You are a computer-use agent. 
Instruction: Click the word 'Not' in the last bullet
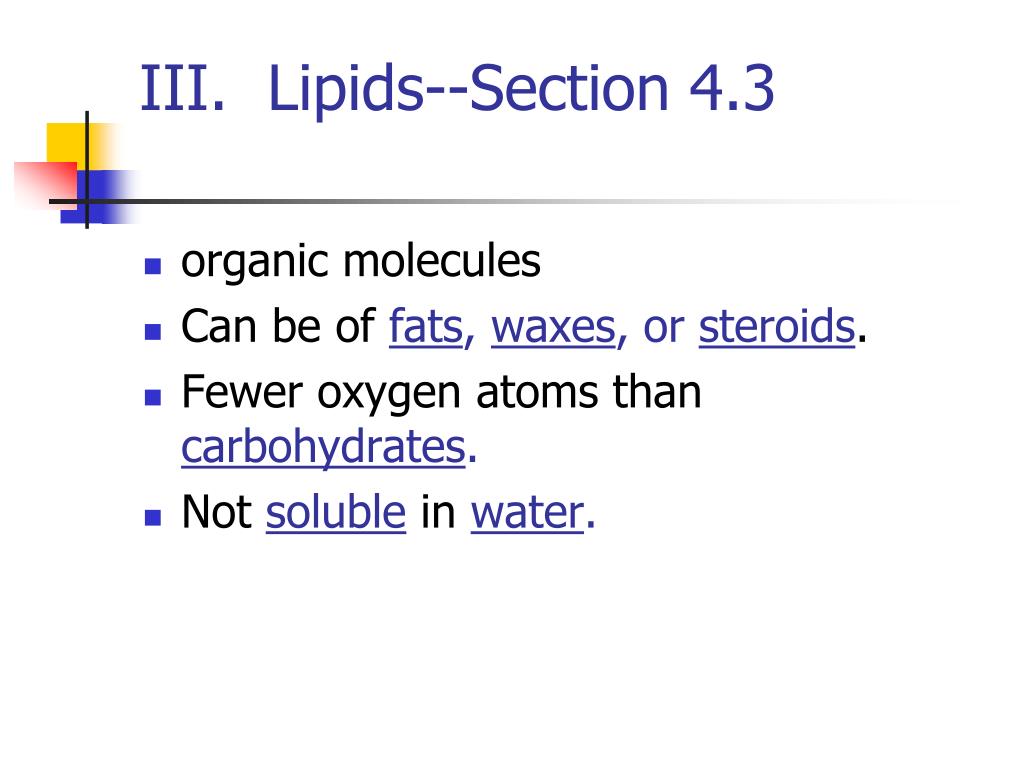(x=216, y=512)
